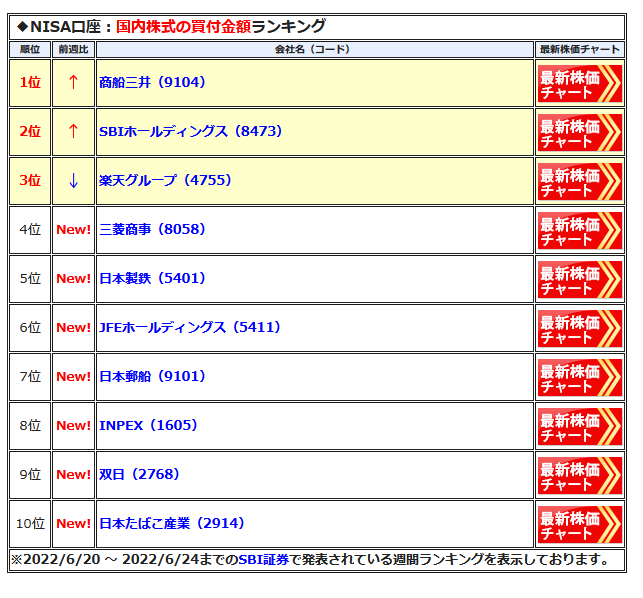
Task: Open the JFEホールディングス (5411) link
Action: coord(190,328)
